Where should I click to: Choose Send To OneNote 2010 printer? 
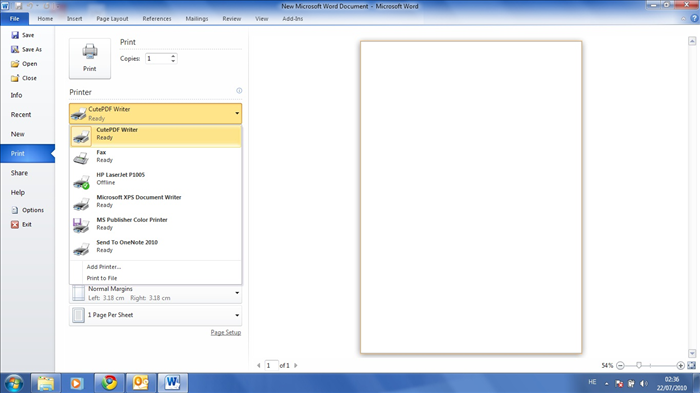(155, 247)
